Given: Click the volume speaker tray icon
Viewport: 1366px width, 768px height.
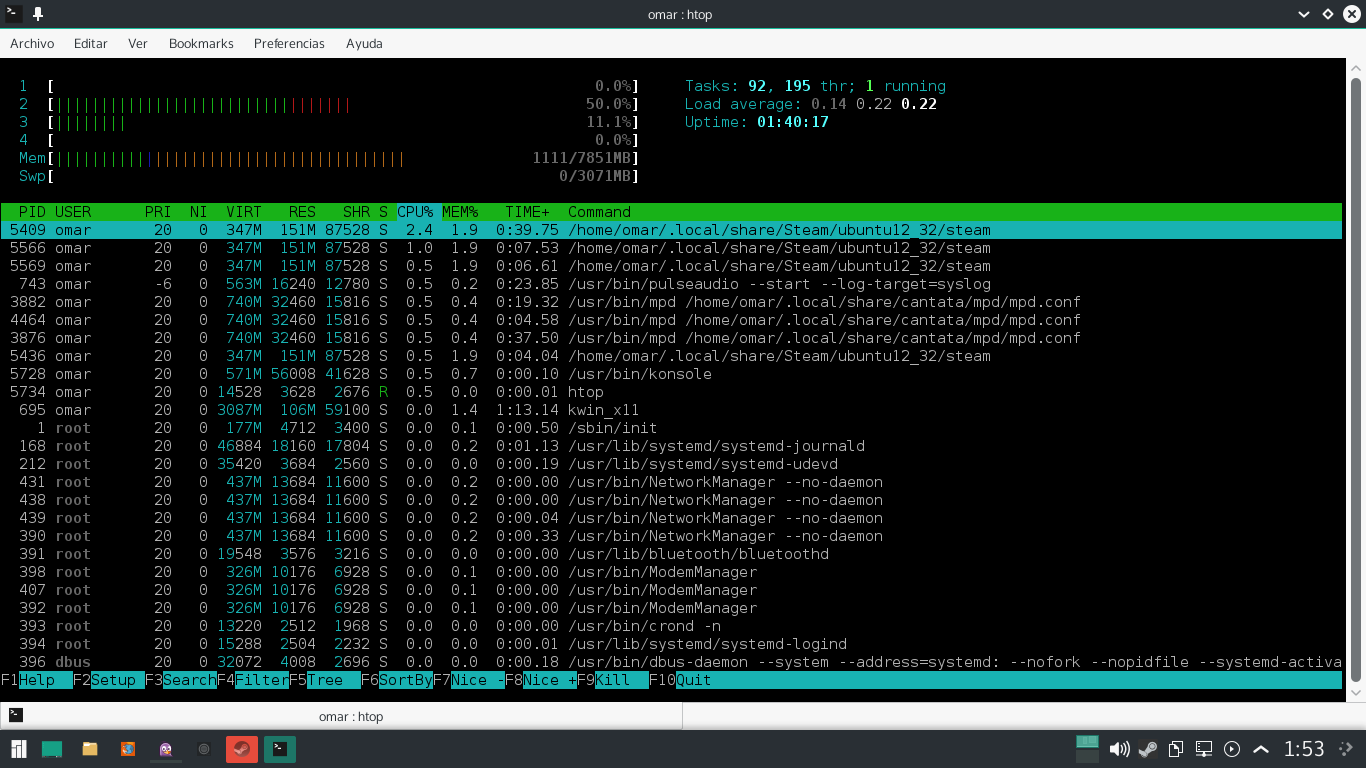Looking at the screenshot, I should [x=1119, y=749].
